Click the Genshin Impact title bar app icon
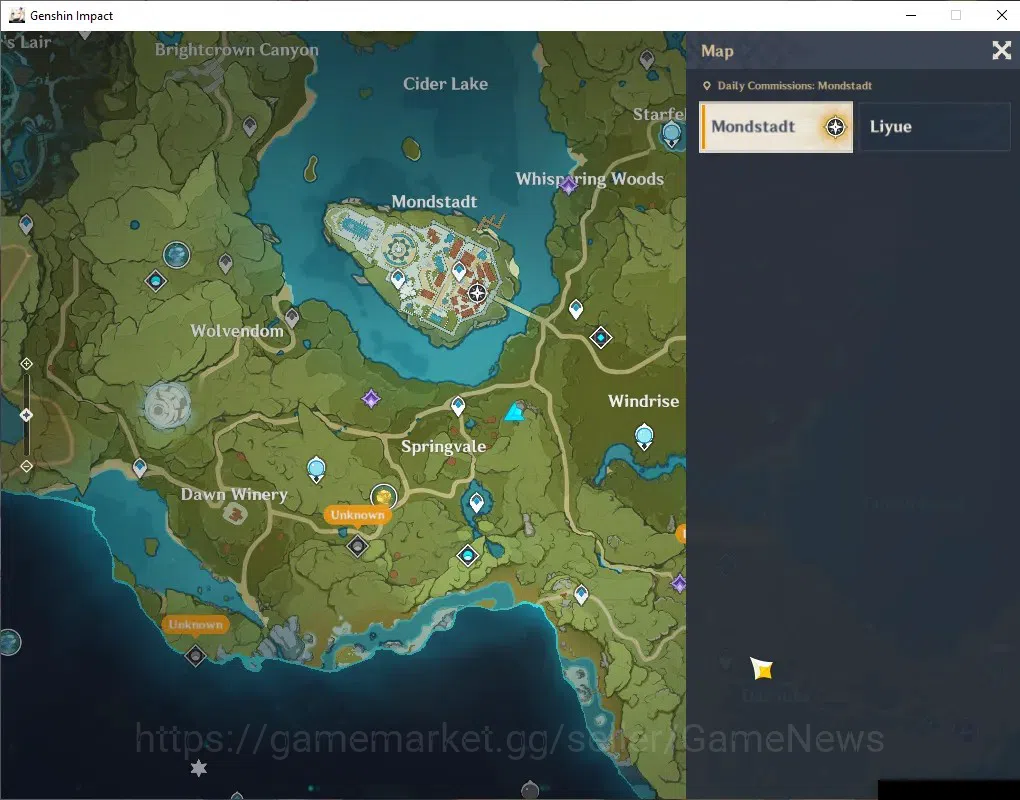This screenshot has width=1020, height=800. tap(17, 15)
